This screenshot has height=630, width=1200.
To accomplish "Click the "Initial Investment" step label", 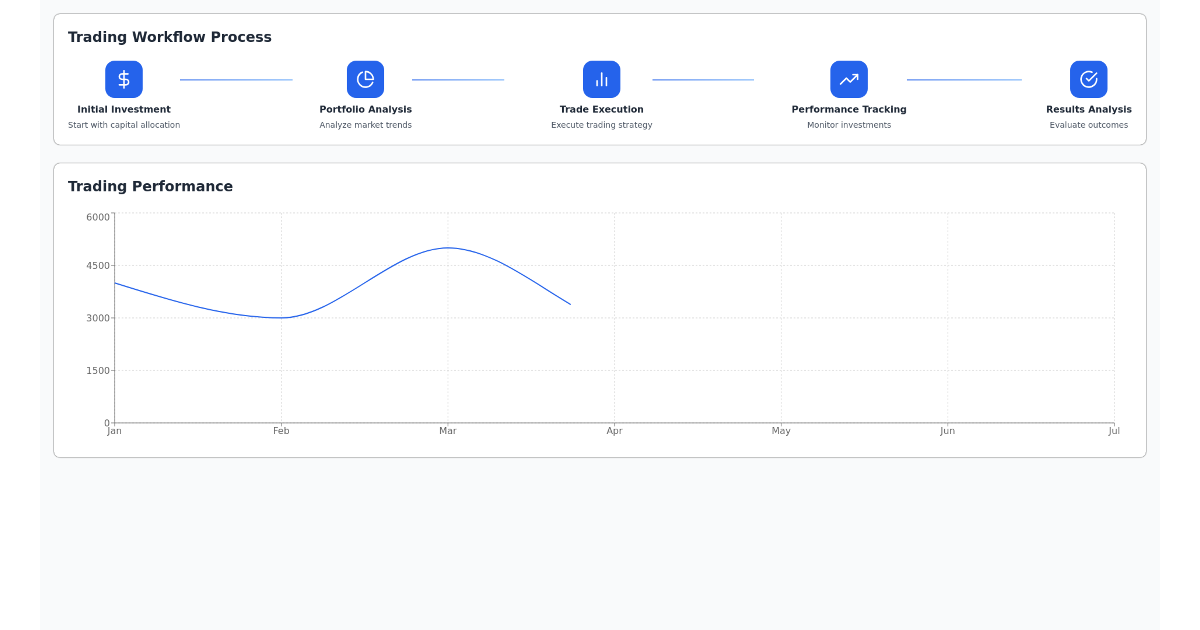I will coord(124,110).
